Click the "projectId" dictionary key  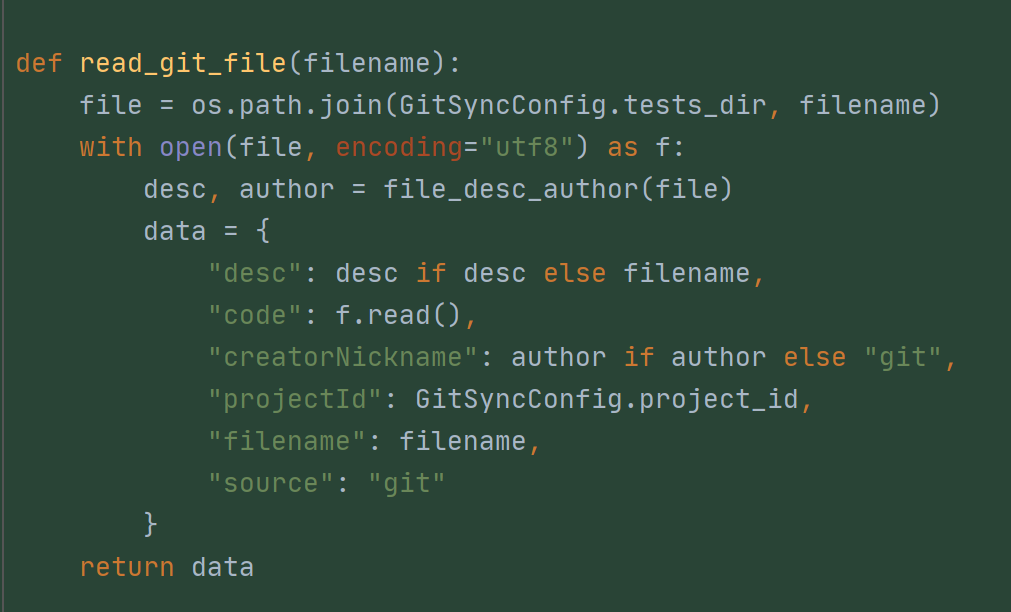295,399
